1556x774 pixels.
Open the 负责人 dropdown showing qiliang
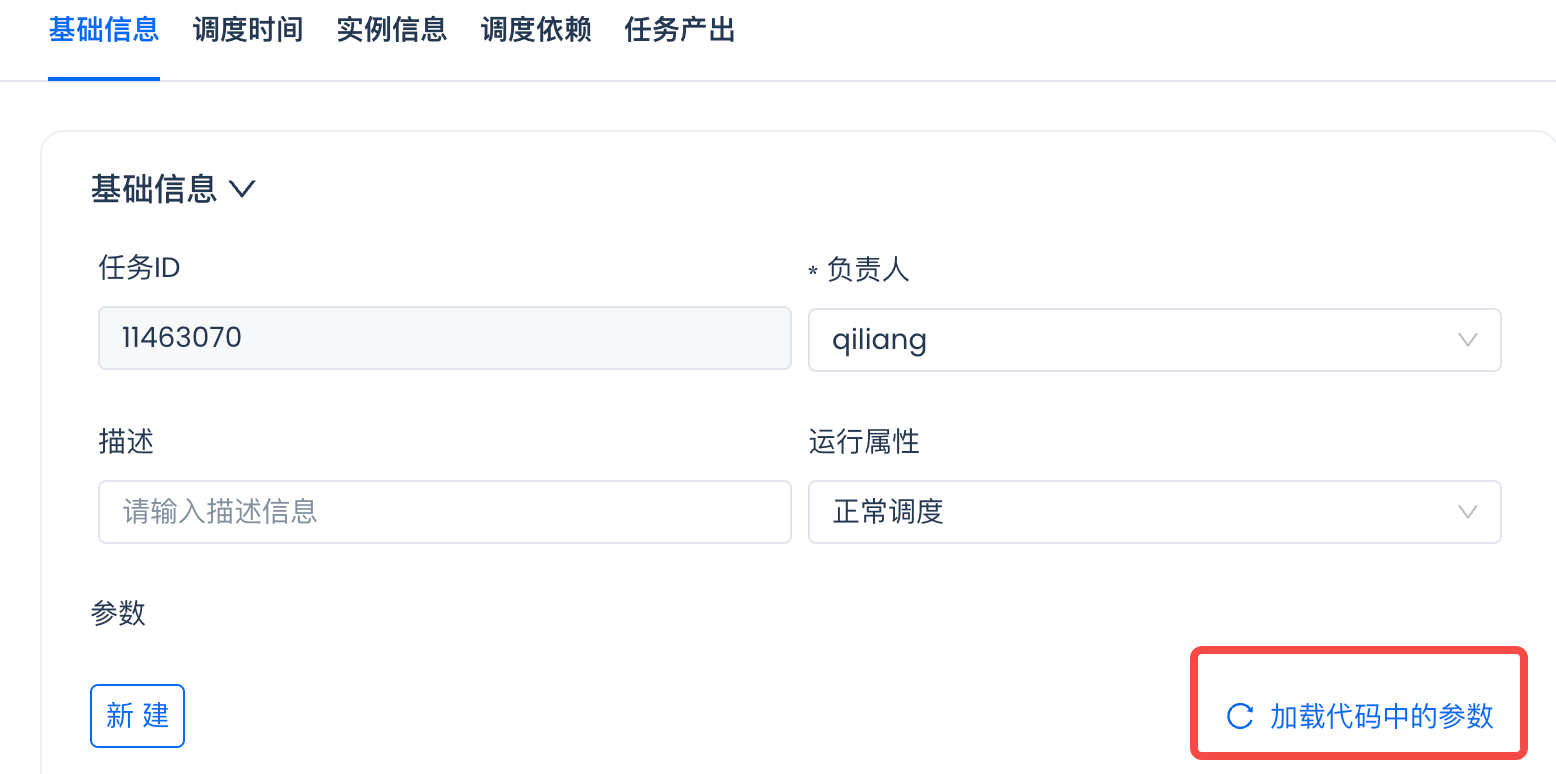pos(1153,340)
